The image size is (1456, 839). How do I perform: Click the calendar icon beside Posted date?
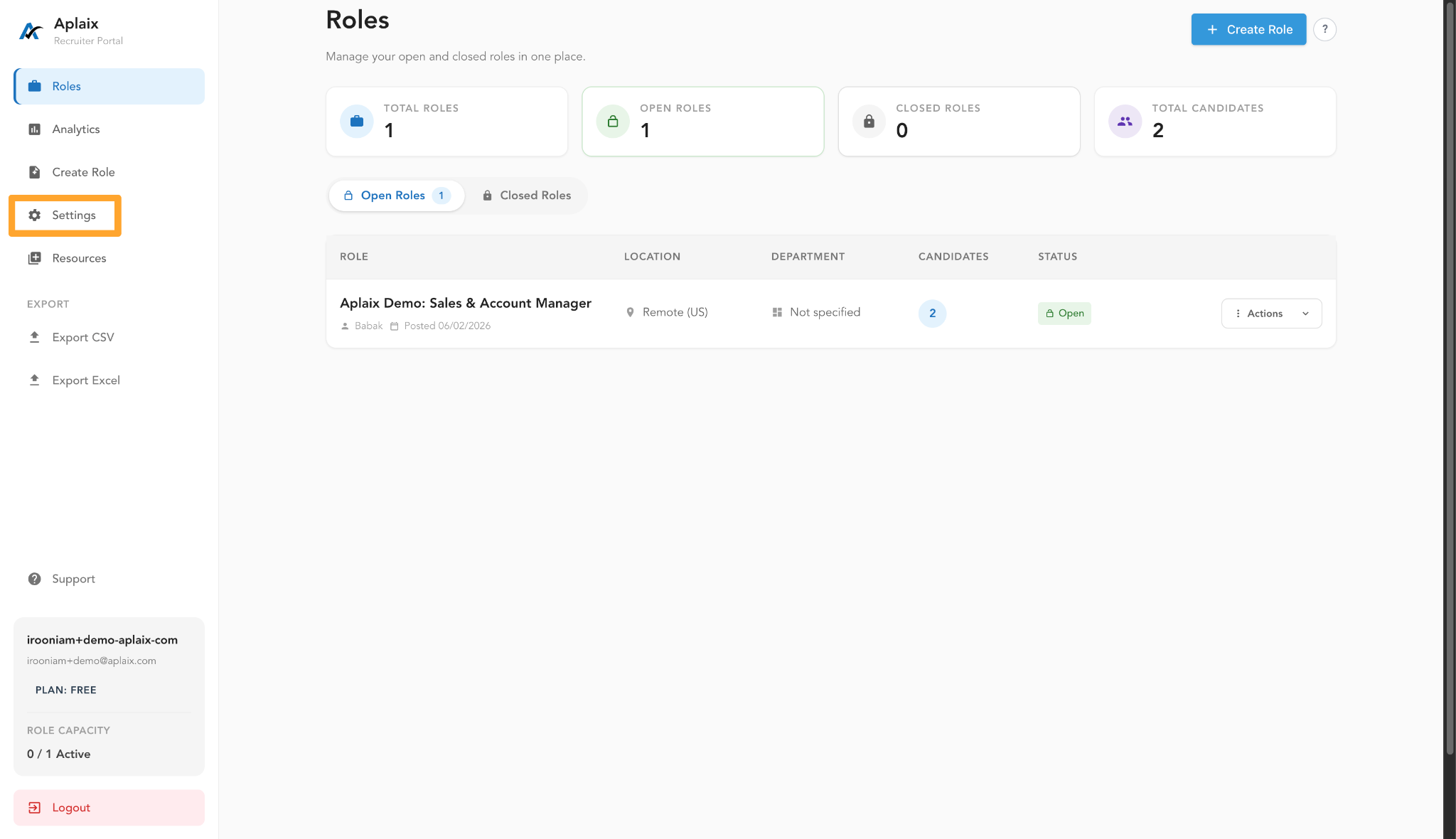[395, 326]
